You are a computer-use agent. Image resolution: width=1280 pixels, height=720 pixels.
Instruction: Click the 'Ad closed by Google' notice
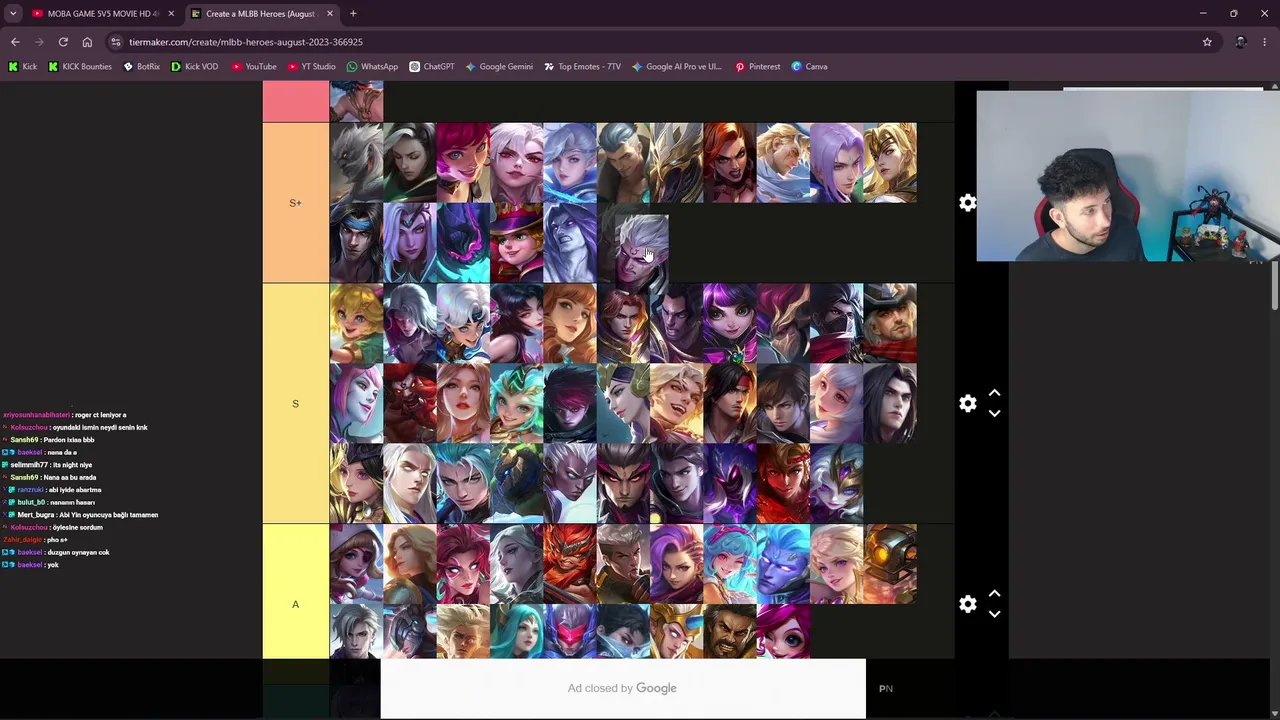click(622, 688)
